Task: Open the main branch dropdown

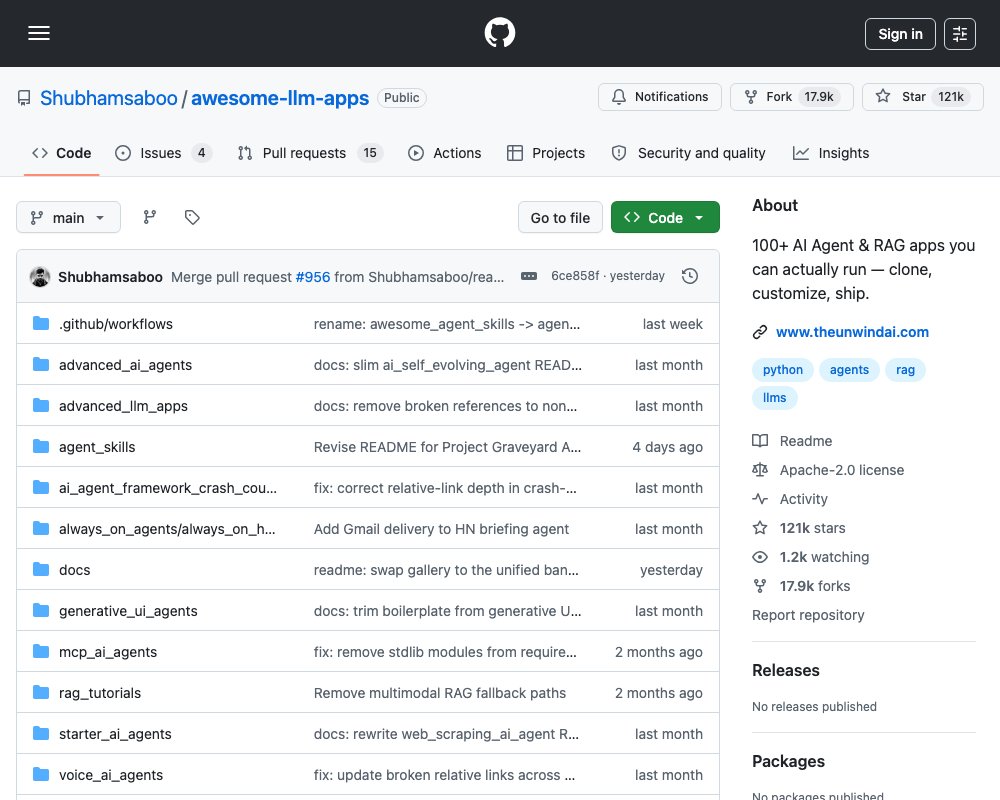Action: 68,218
